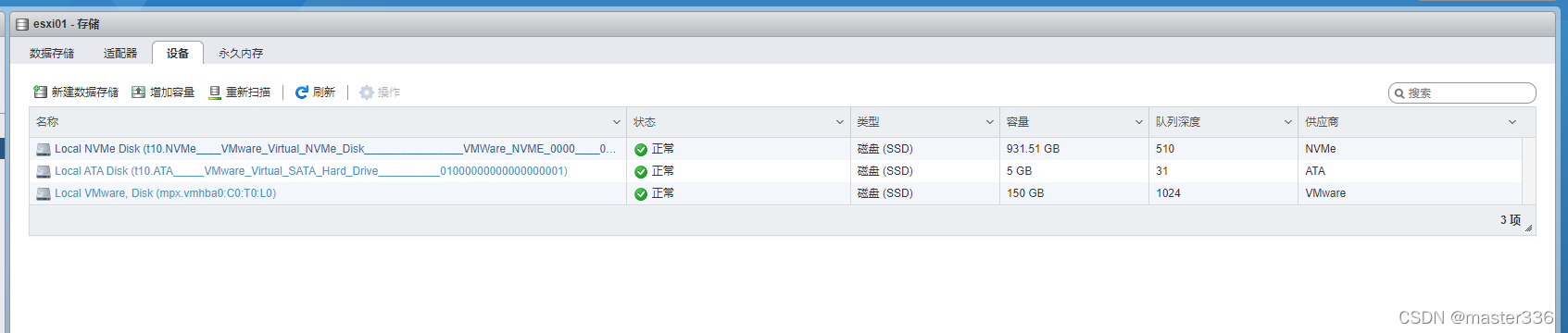Click the Local NVMe Disk drive icon
The height and width of the screenshot is (333, 1568).
click(x=44, y=149)
